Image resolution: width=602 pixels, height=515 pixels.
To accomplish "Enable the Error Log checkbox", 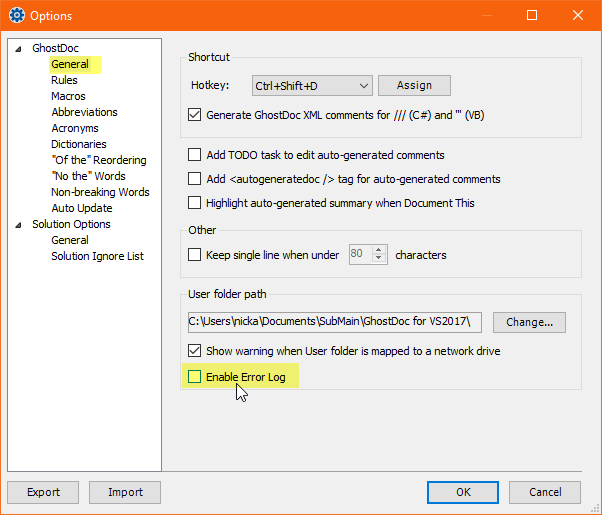I will (x=194, y=377).
